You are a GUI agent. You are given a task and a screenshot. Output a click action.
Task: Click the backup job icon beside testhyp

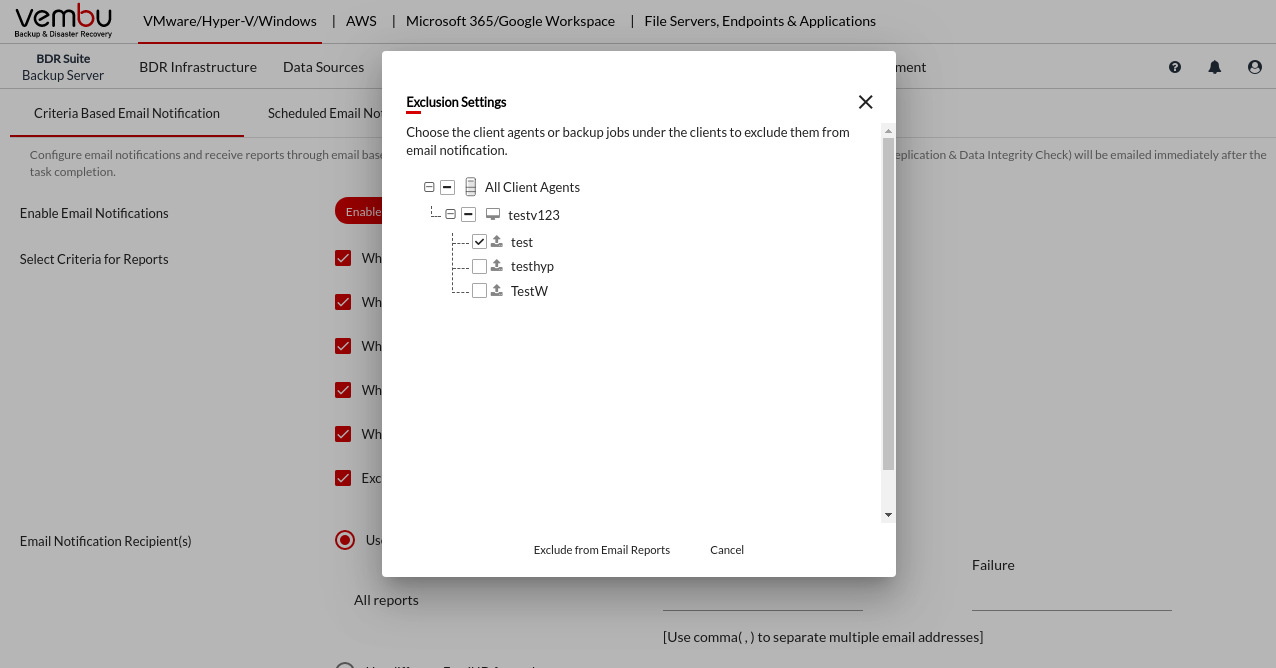click(497, 266)
